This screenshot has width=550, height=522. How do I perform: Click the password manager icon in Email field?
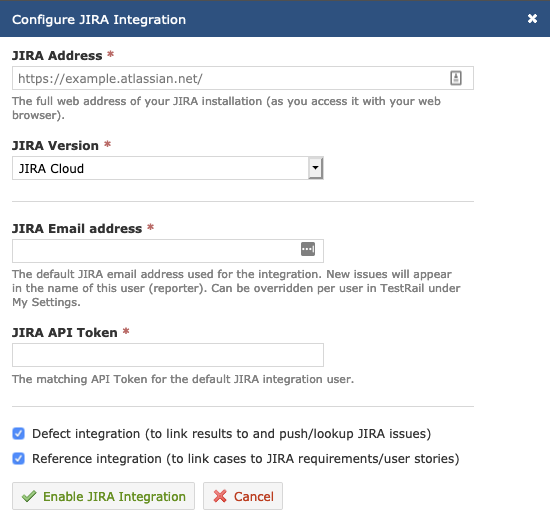tap(308, 249)
